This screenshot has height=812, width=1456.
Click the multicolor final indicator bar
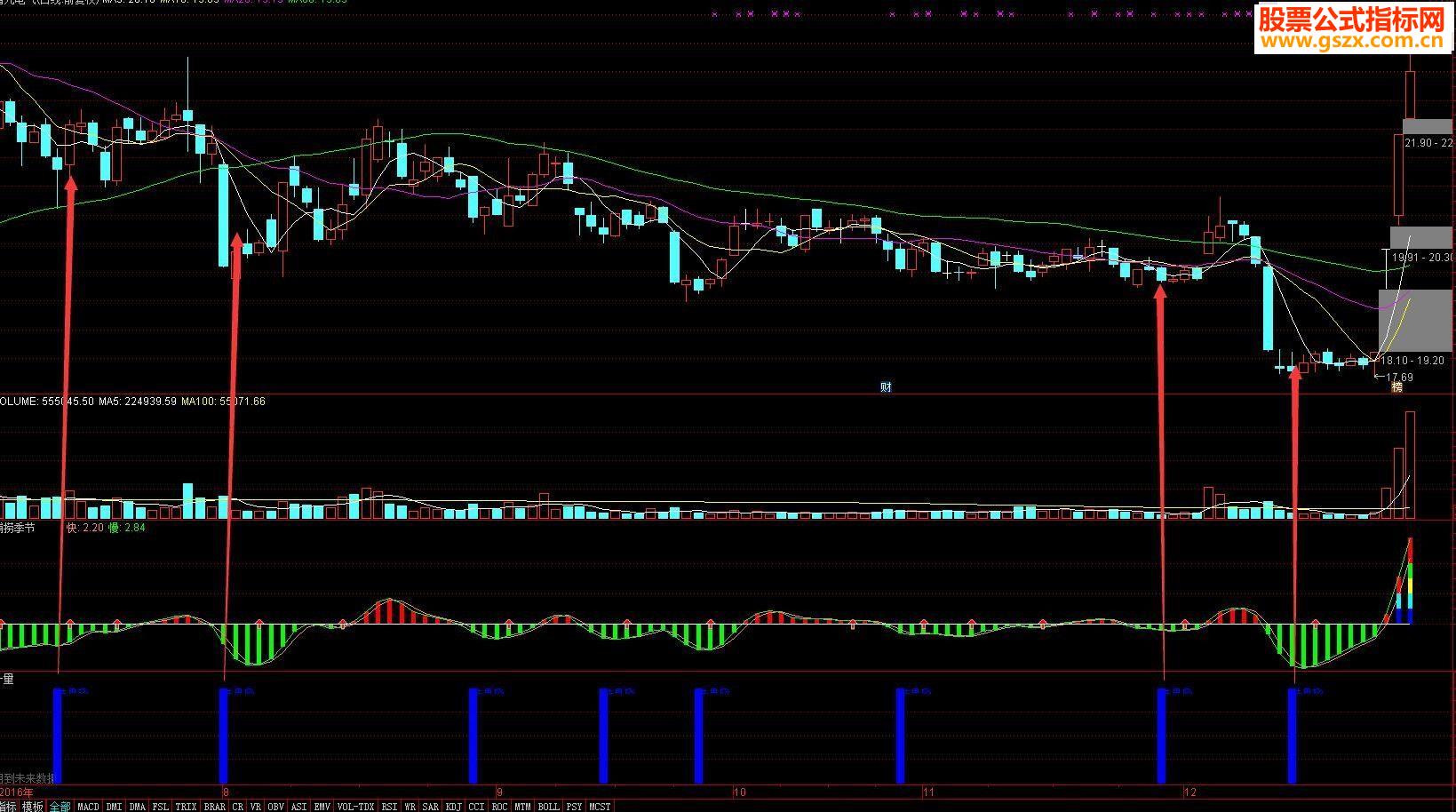(1410, 580)
